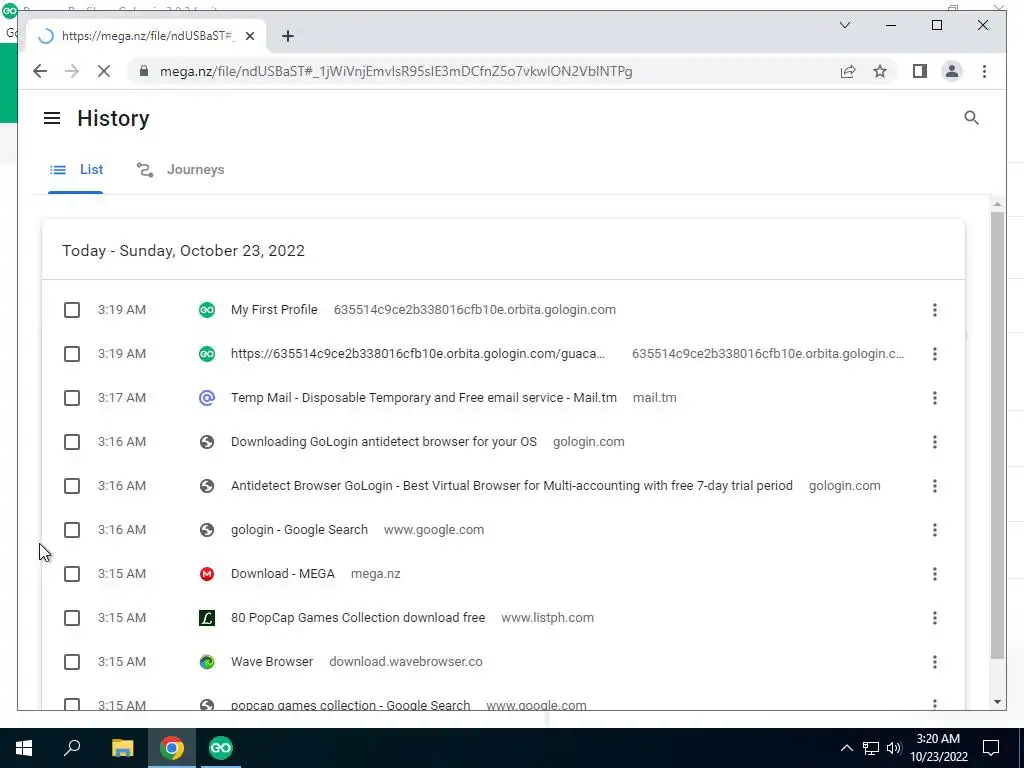Check the 80 PopCap Games Collection entry
Screen dimensions: 1024x768
click(x=72, y=618)
